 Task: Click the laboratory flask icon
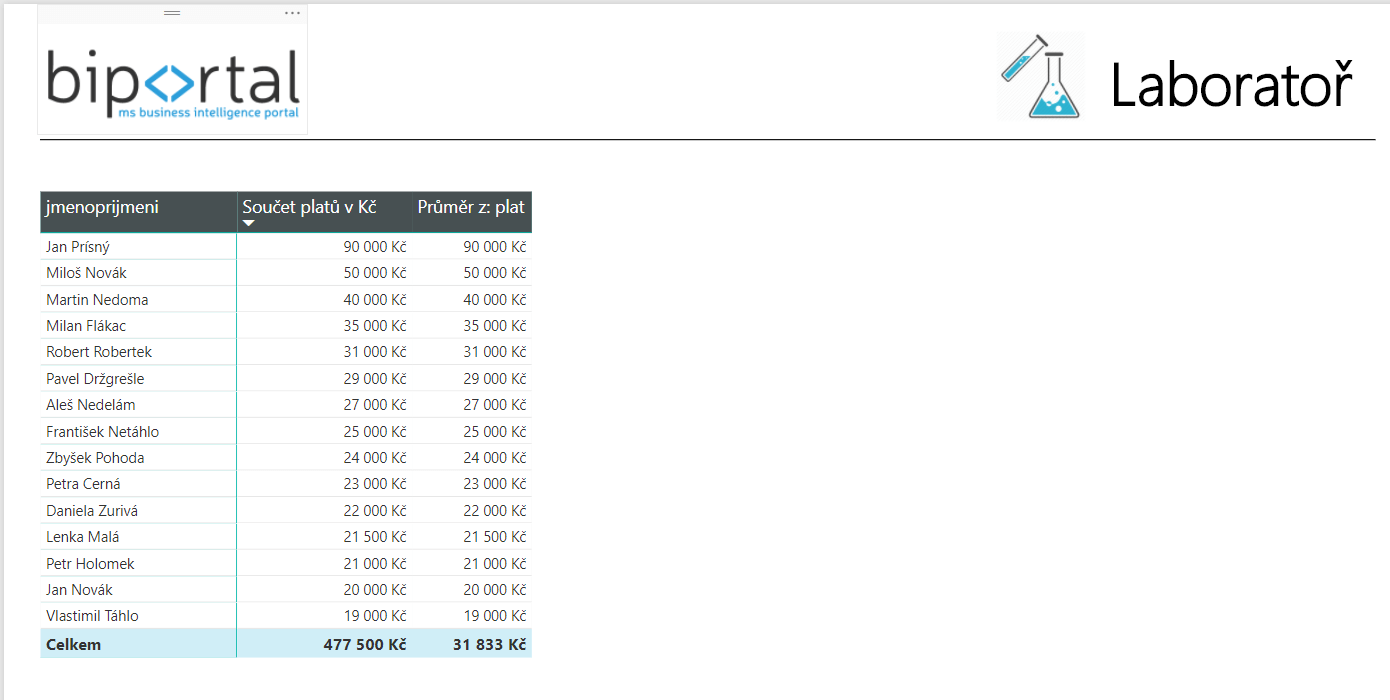[x=1041, y=76]
